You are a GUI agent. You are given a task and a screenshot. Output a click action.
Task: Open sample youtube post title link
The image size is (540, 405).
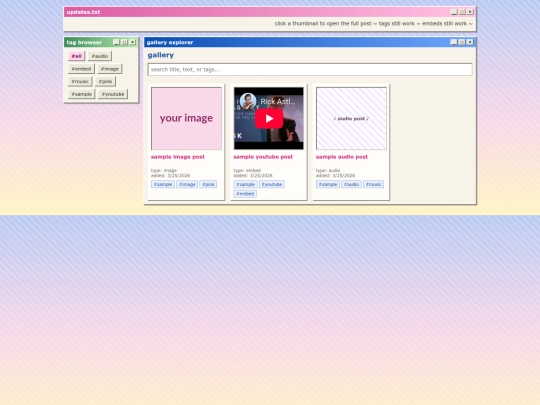263,157
